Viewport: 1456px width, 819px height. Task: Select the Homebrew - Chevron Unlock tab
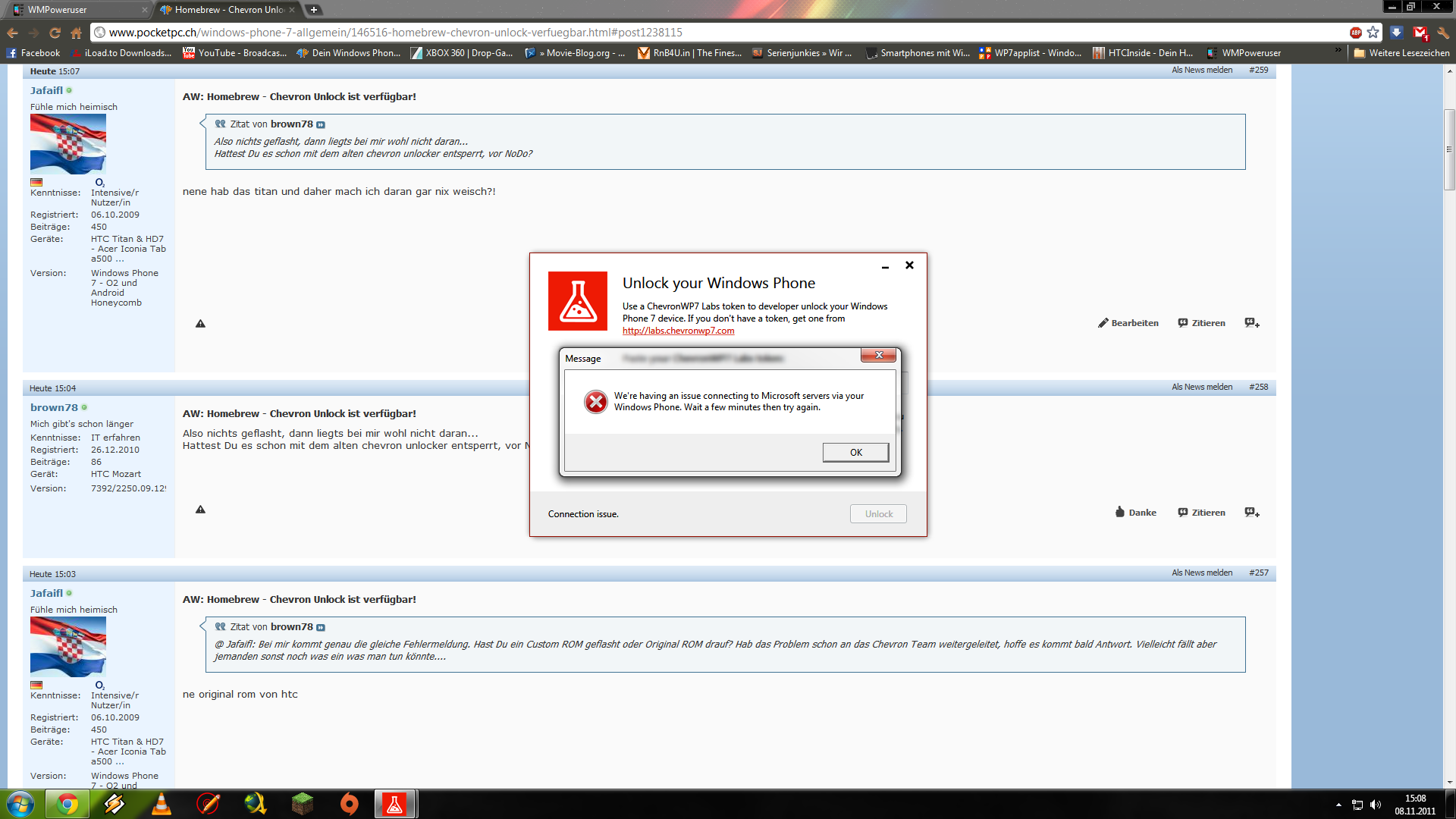tap(227, 10)
